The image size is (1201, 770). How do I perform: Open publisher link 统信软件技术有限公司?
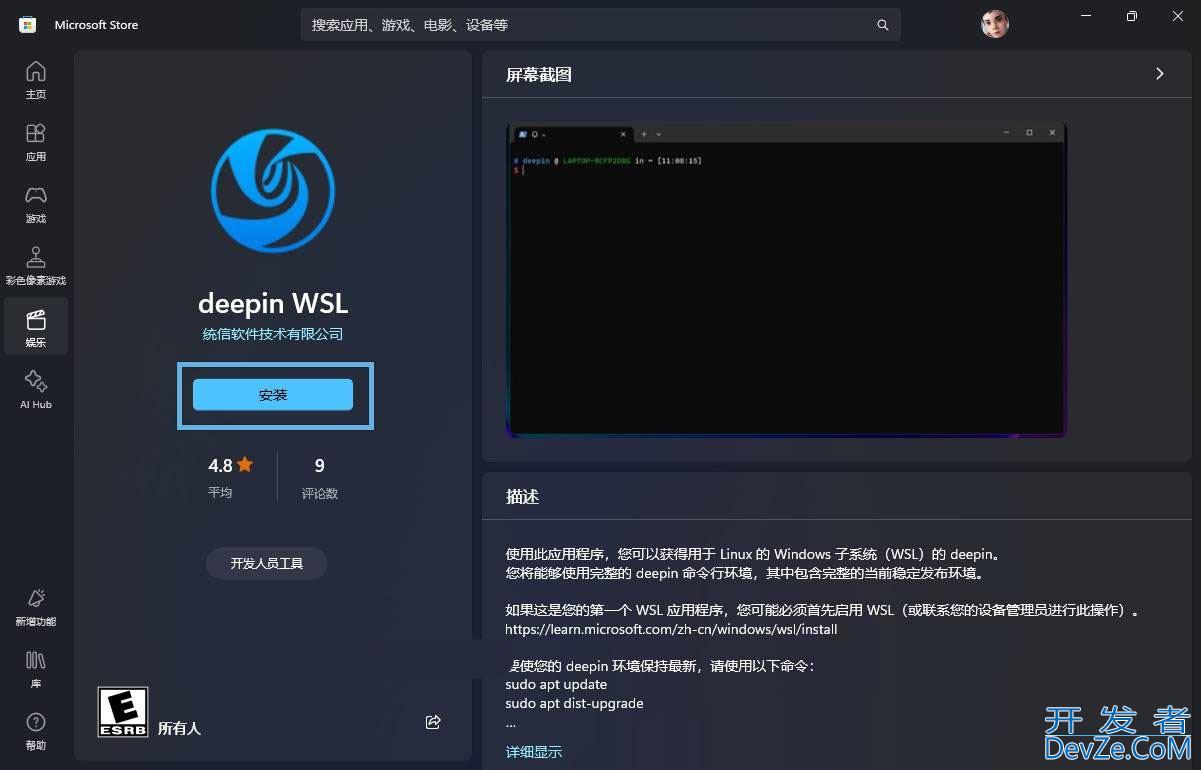[273, 334]
